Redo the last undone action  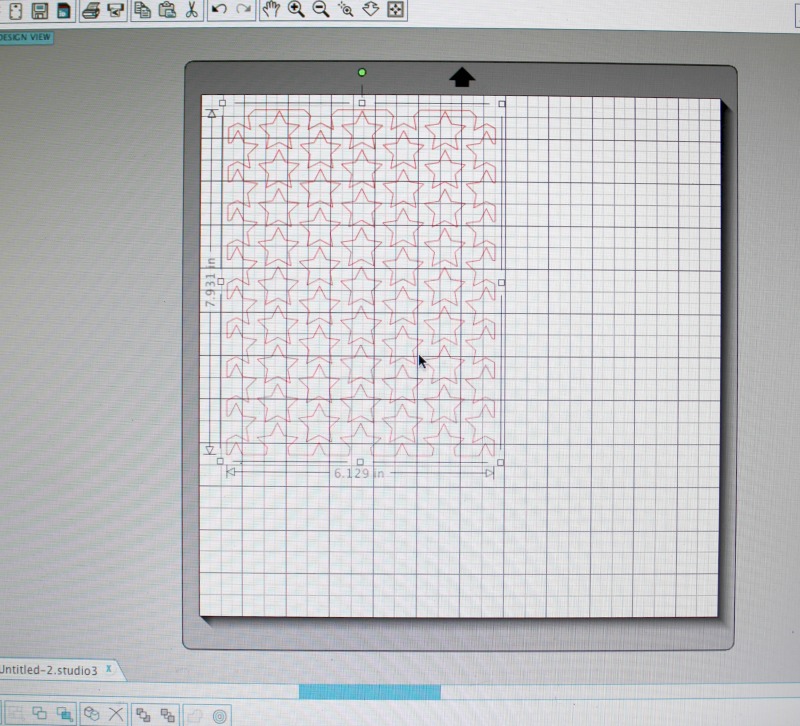coord(243,10)
